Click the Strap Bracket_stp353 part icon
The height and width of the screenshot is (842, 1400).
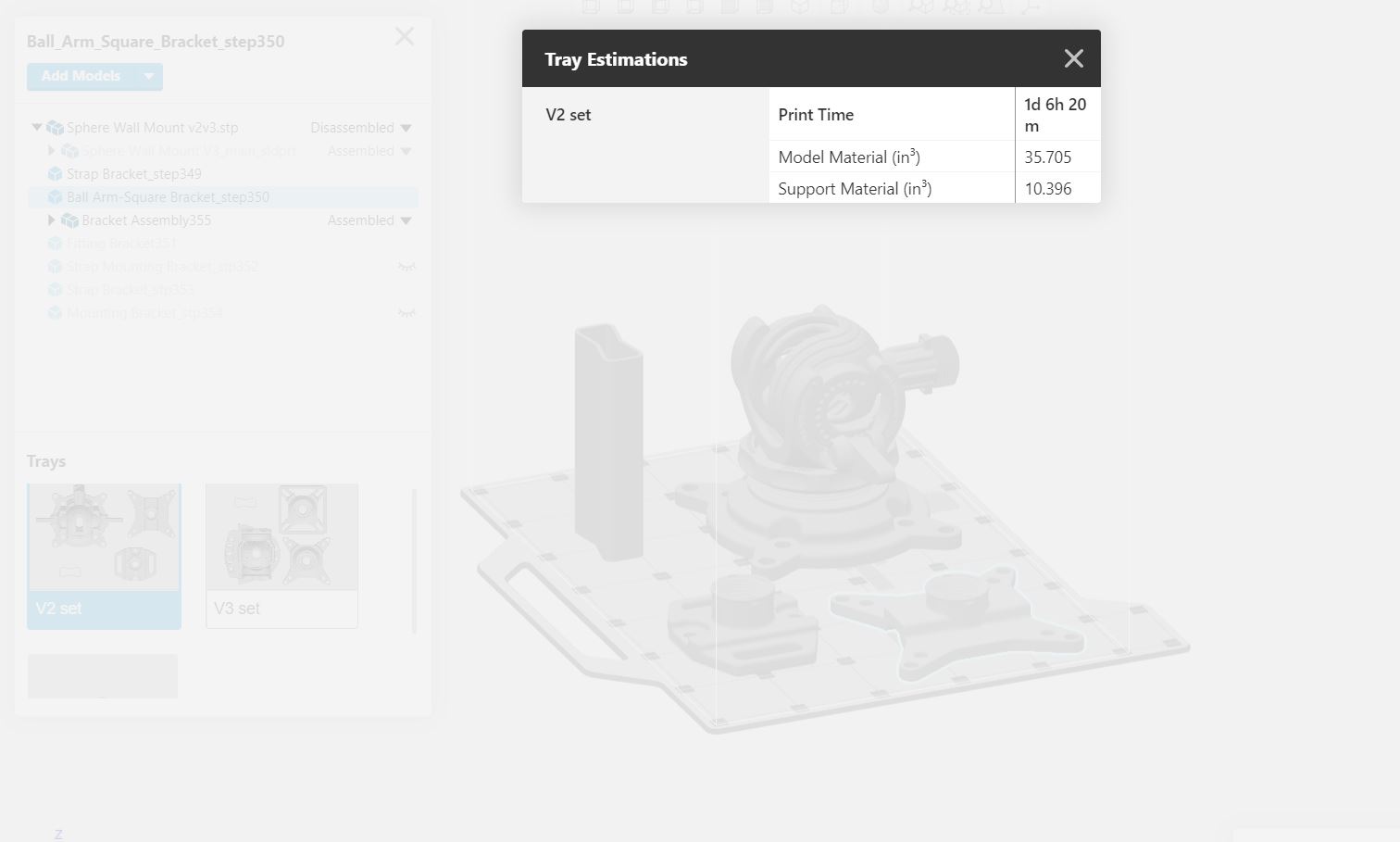coord(55,290)
